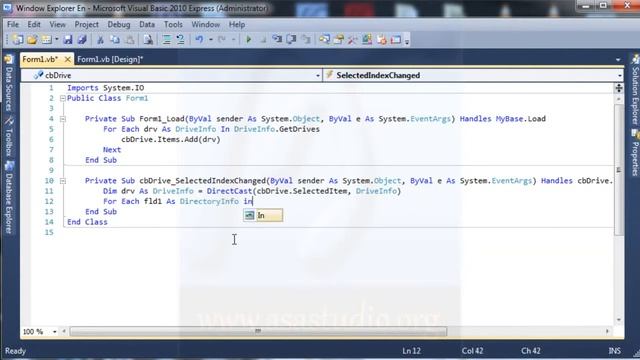Select the 'In' IntelliSense suggestion
The width and height of the screenshot is (640, 360).
point(263,216)
